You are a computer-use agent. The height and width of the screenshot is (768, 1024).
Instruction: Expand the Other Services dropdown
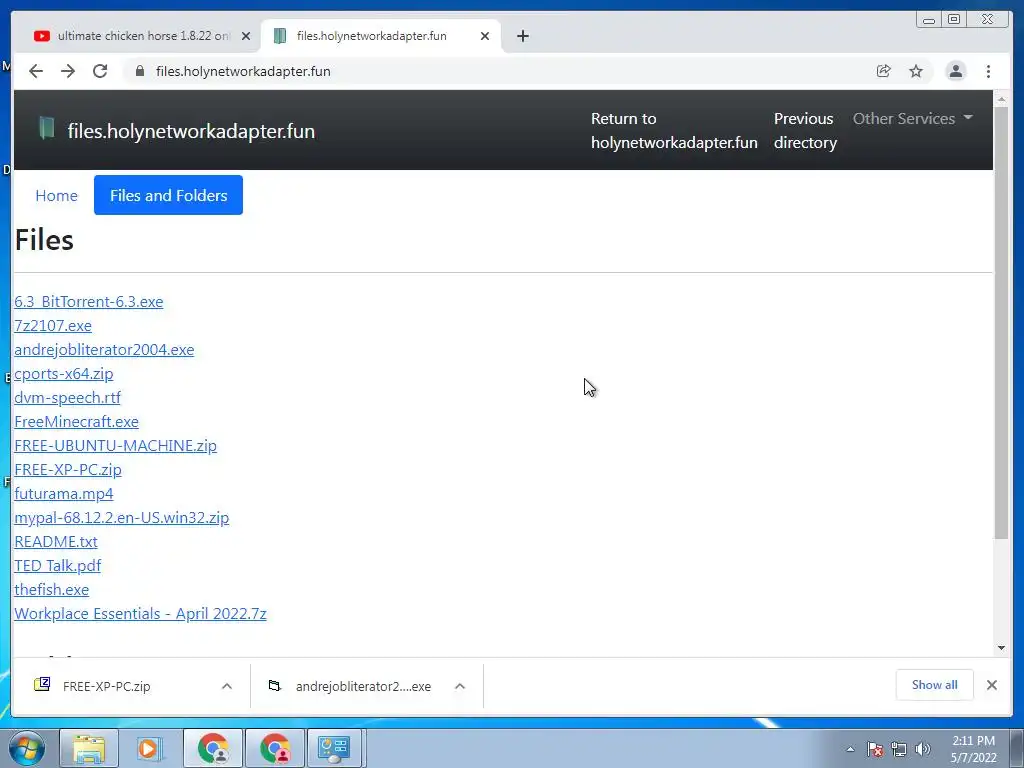click(912, 119)
